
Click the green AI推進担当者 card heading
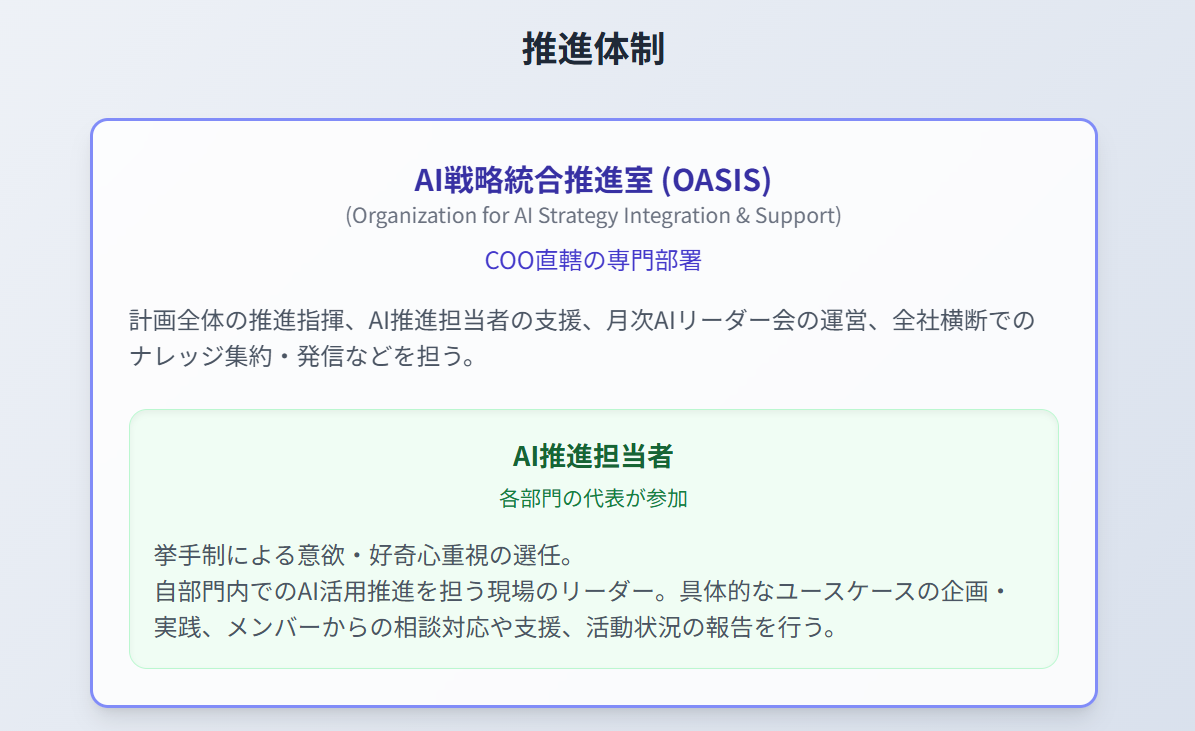coord(593,456)
